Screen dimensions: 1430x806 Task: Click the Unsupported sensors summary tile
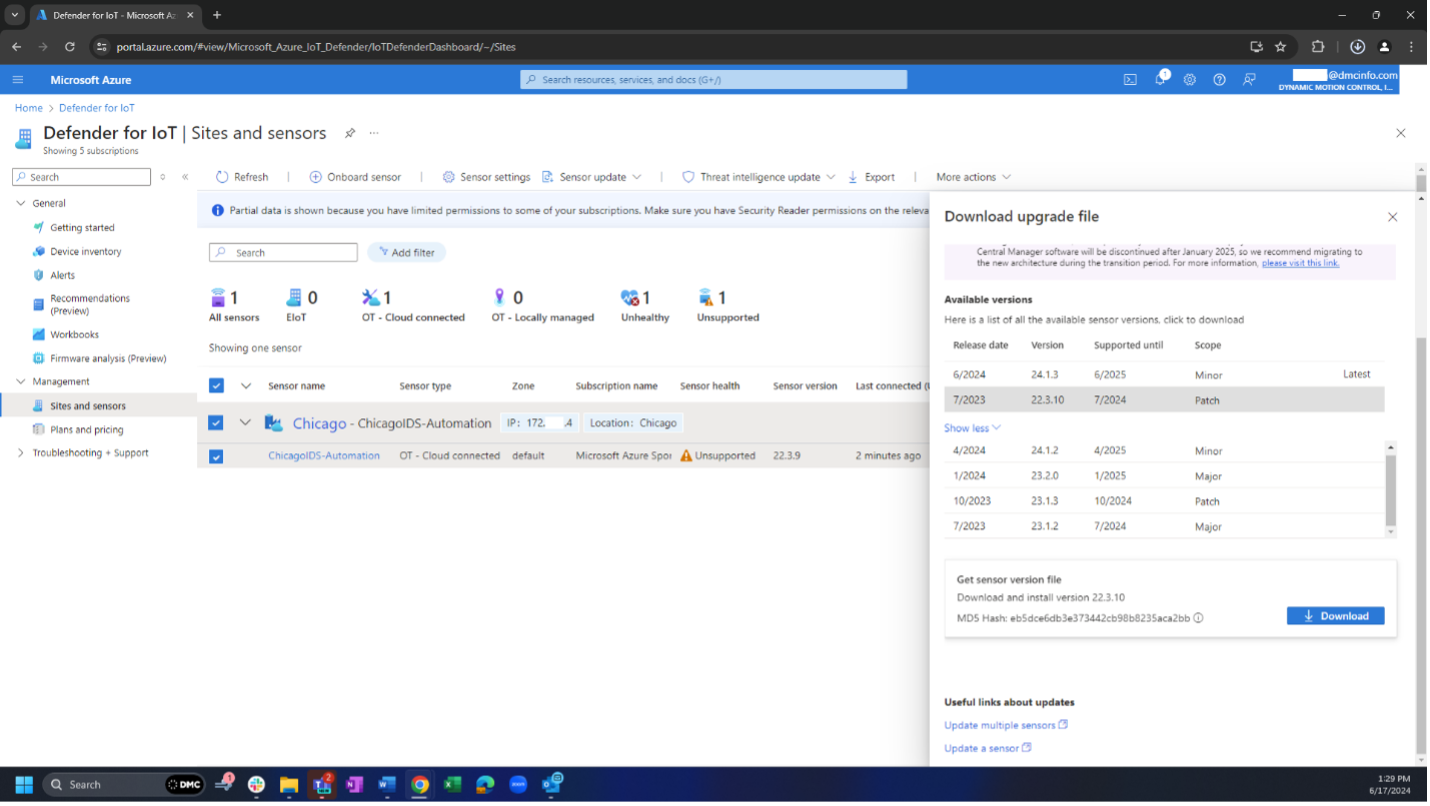(x=727, y=306)
